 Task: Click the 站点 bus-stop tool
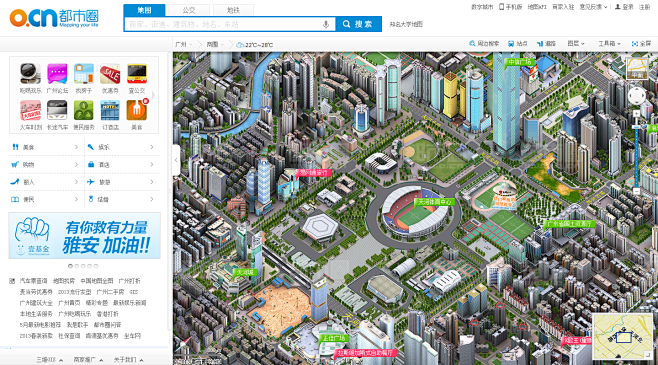pyautogui.click(x=517, y=44)
